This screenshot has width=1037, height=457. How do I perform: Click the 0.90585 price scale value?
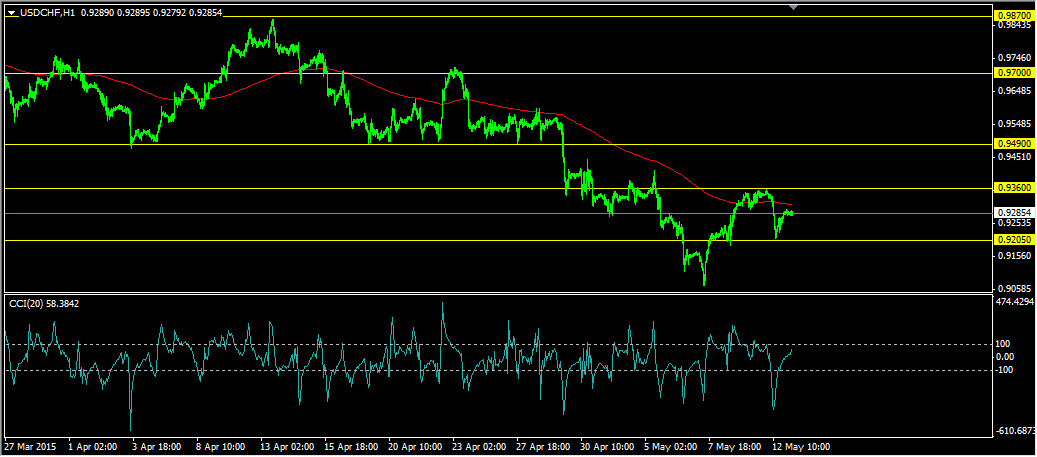[1016, 288]
